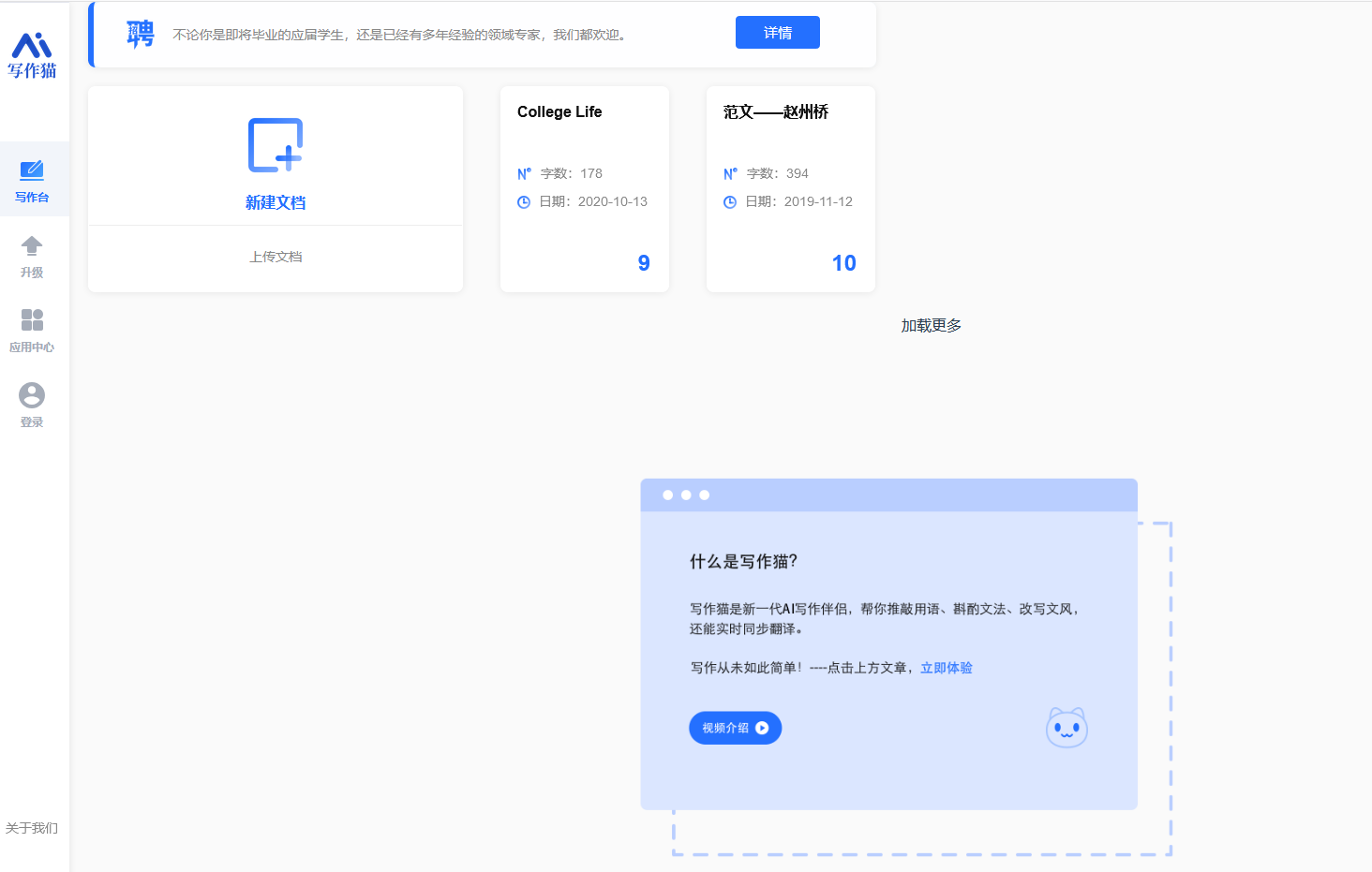Open the 升级 upgrade arrow icon
Screen dimensions: 1372x872
[x=32, y=245]
